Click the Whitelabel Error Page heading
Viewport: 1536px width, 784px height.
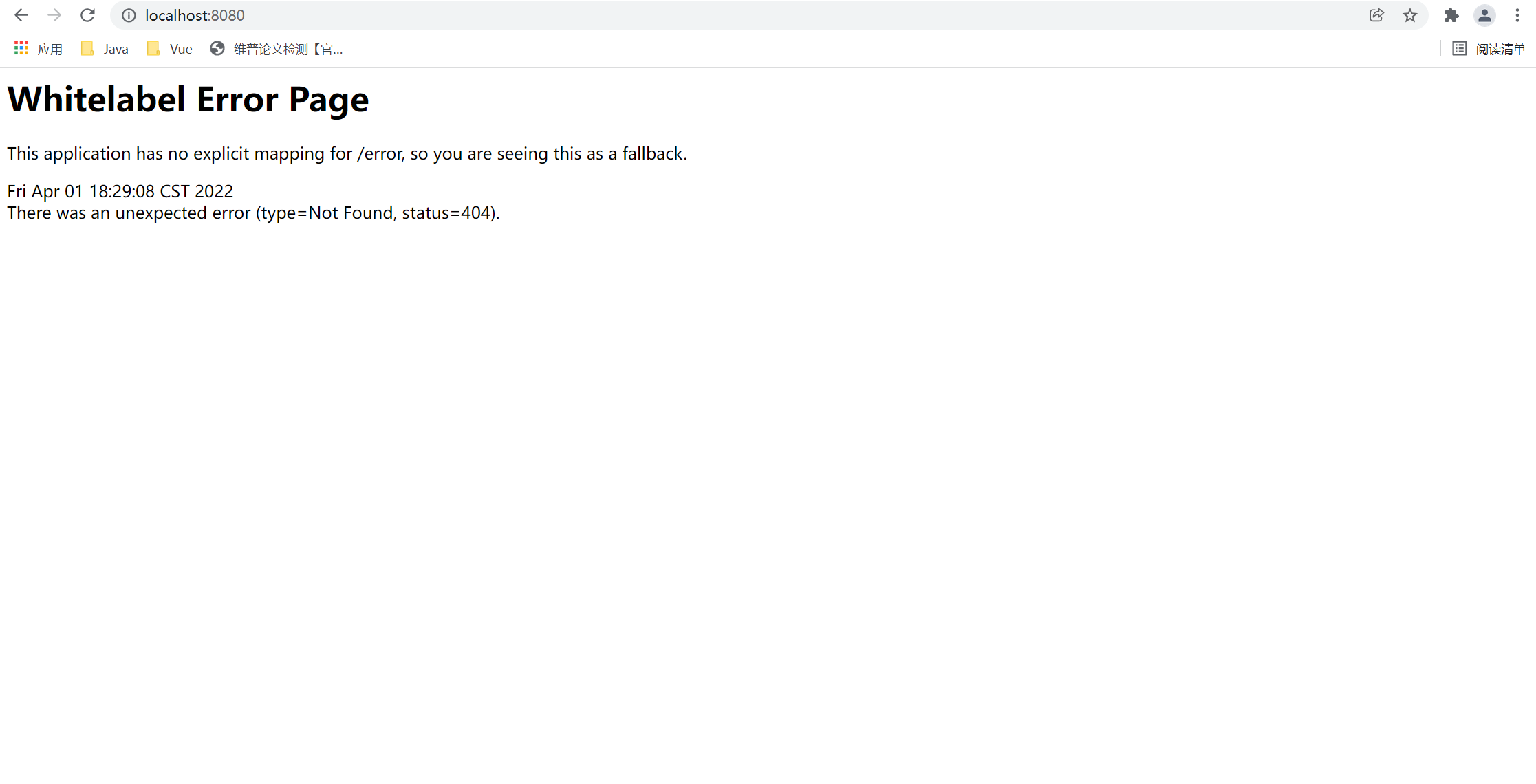(188, 99)
